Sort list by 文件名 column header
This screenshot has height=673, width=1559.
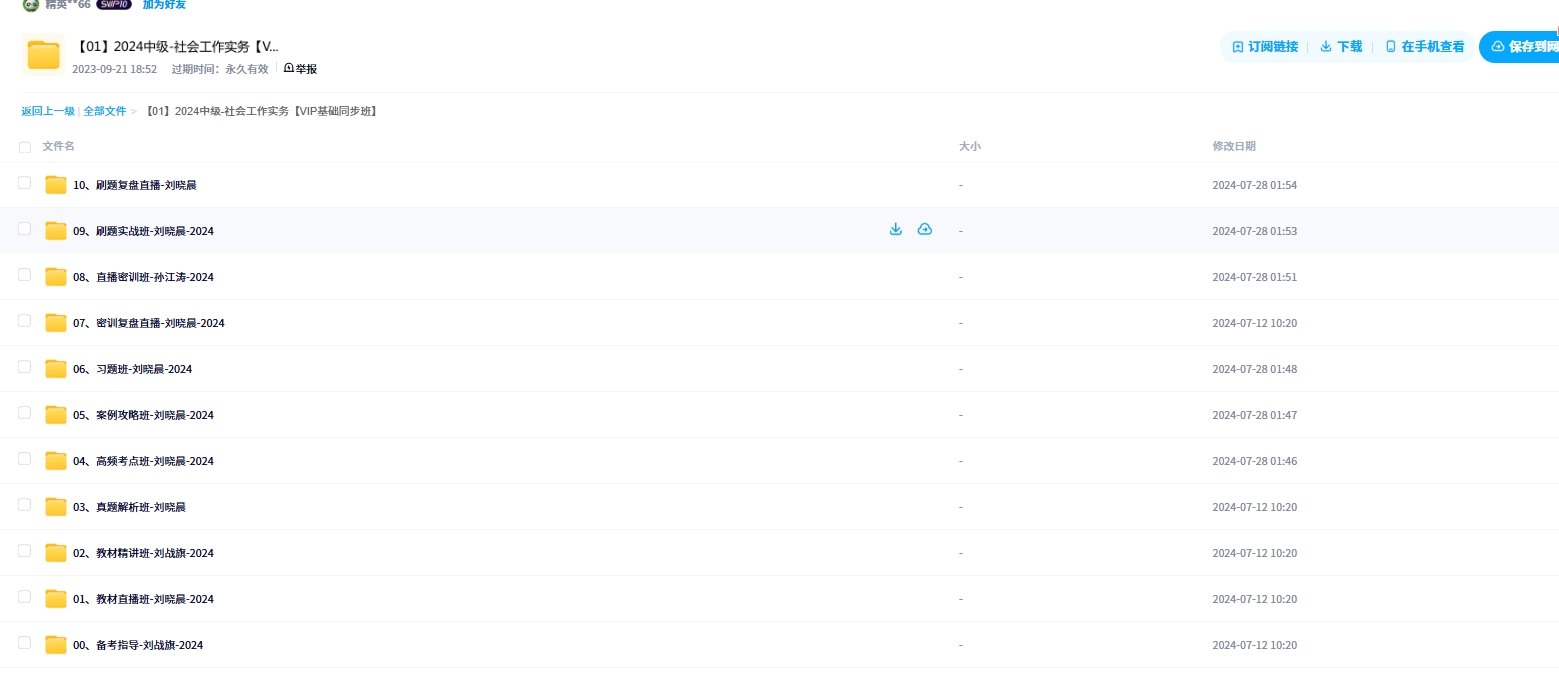coord(58,146)
